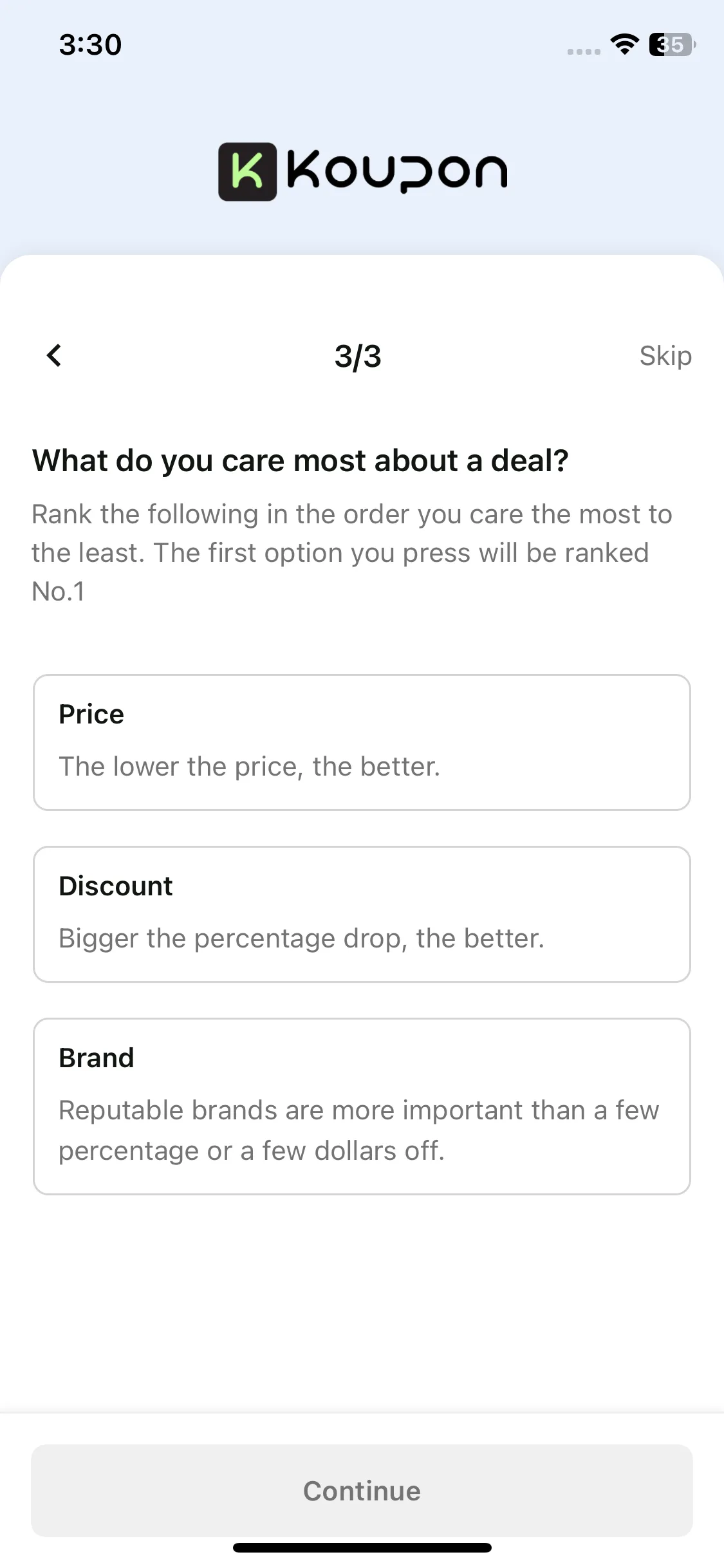The width and height of the screenshot is (724, 1568).
Task: Select the Price option card
Action: pos(362,742)
